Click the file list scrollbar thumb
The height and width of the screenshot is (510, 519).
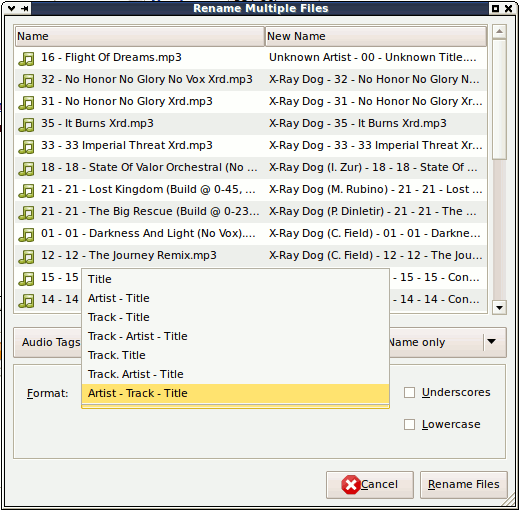coord(499,99)
